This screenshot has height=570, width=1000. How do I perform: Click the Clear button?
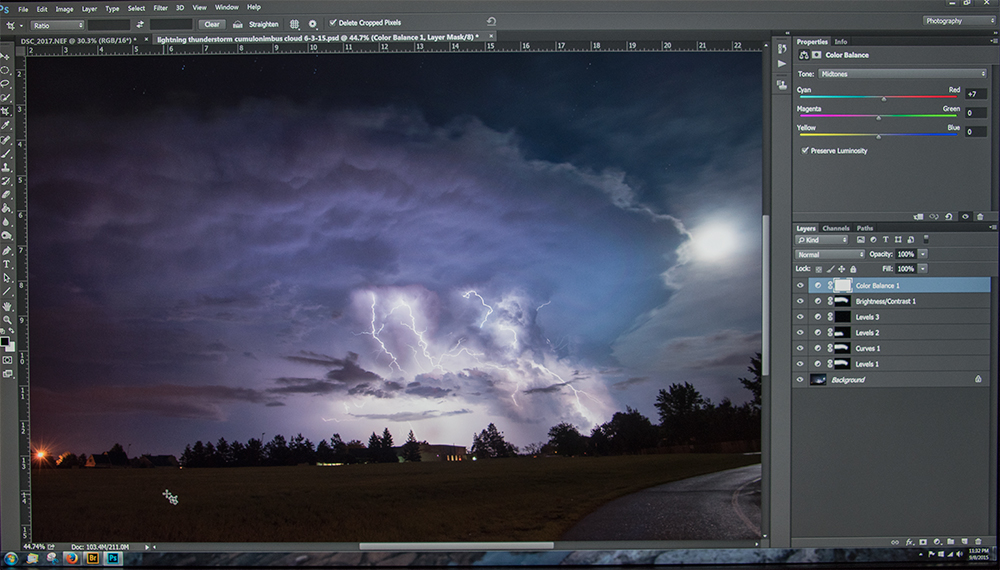tap(212, 24)
